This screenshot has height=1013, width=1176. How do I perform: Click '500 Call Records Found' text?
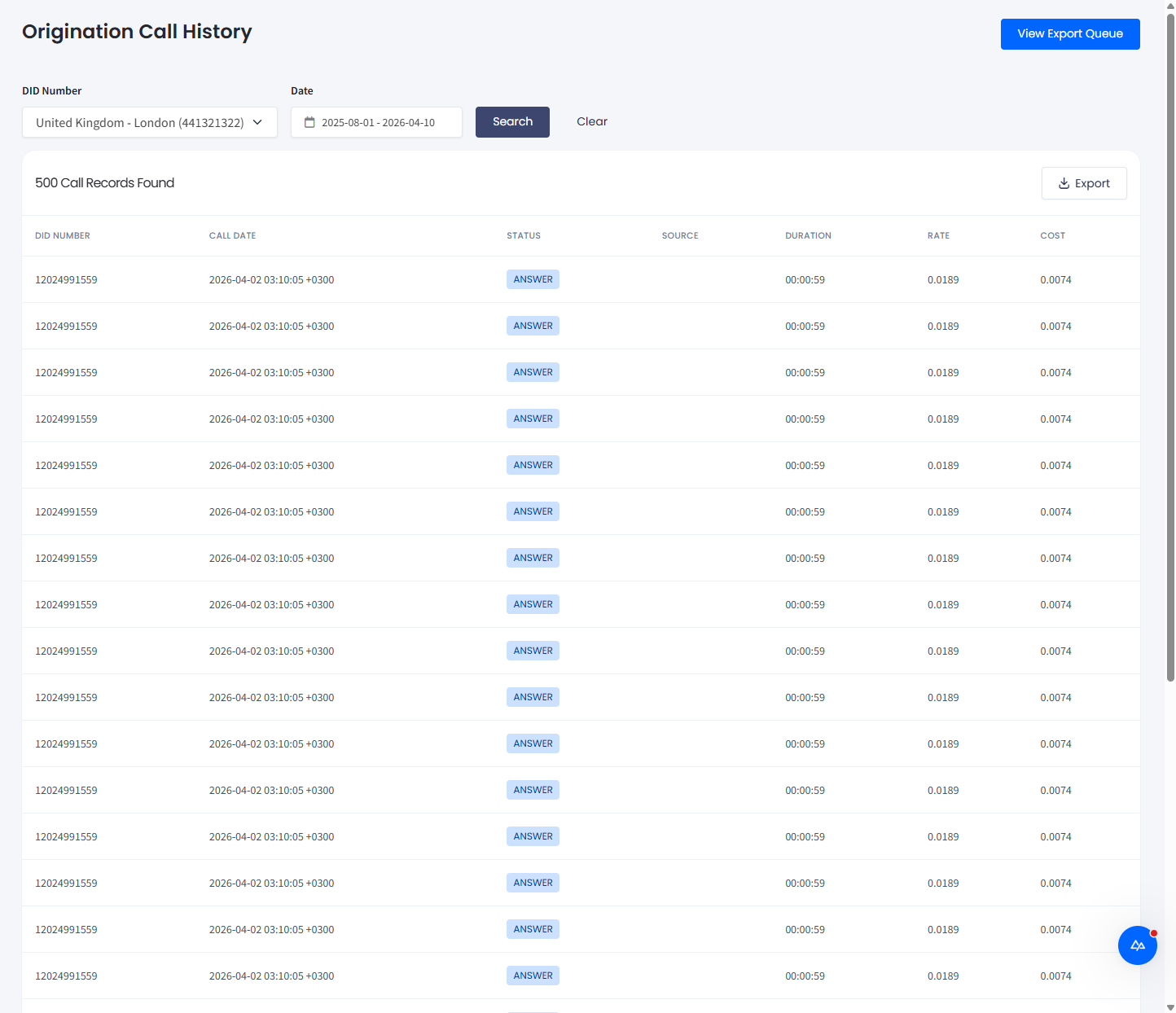click(104, 183)
